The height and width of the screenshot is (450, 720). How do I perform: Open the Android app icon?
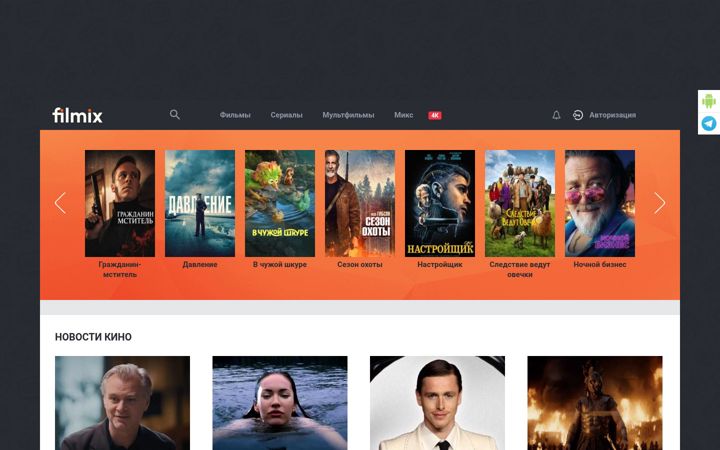(x=709, y=101)
